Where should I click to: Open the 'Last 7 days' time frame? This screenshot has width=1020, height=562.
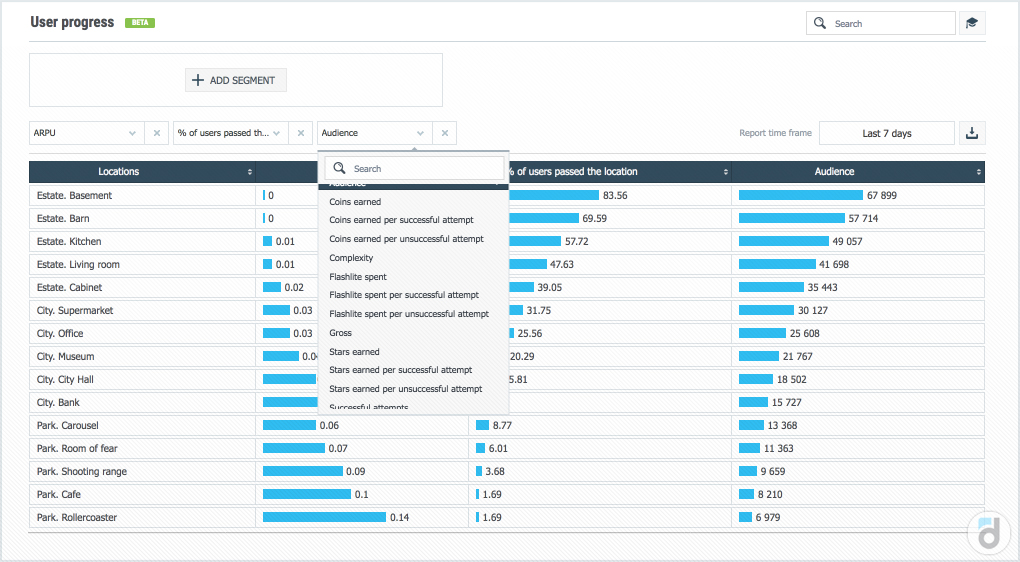pyautogui.click(x=886, y=133)
